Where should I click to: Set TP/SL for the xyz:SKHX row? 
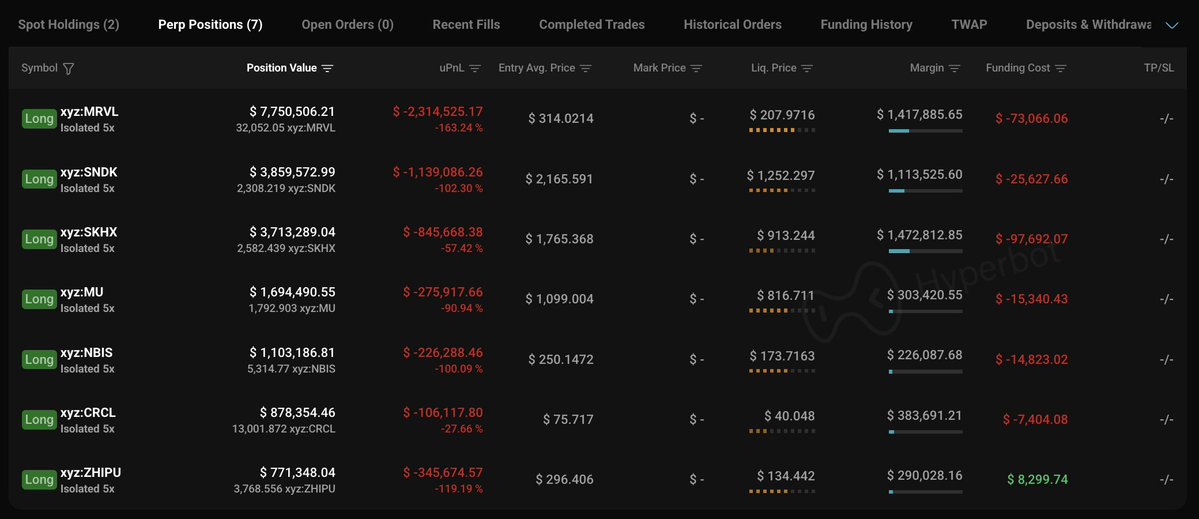(x=1166, y=239)
